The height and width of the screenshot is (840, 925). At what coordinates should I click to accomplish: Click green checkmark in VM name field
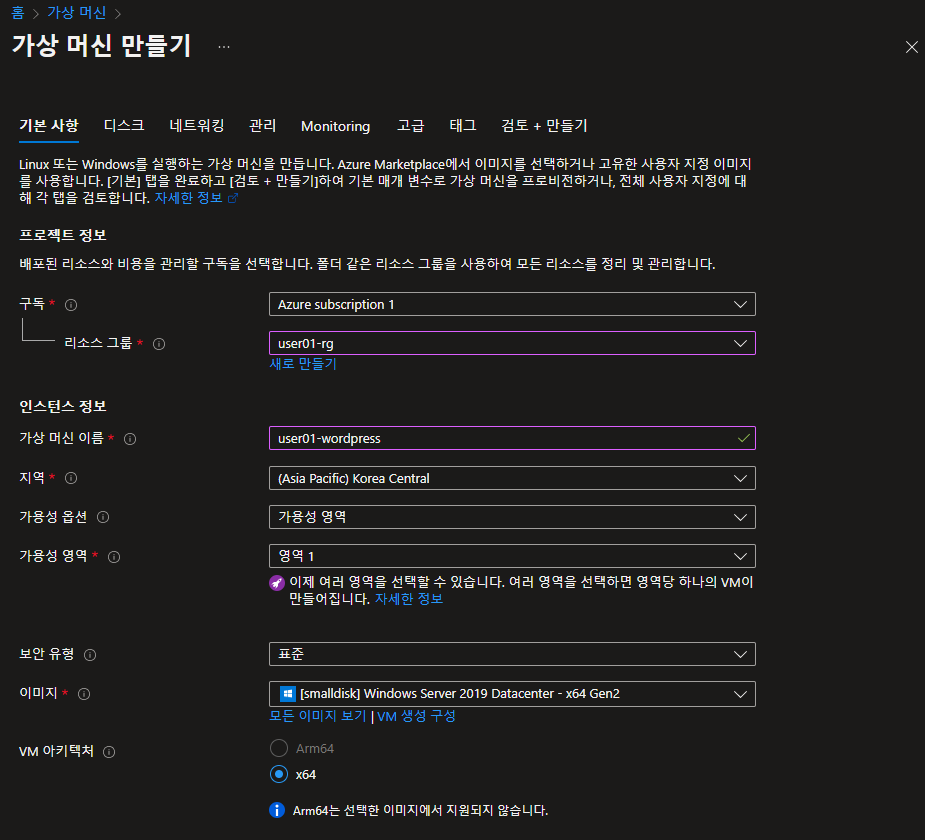[743, 438]
